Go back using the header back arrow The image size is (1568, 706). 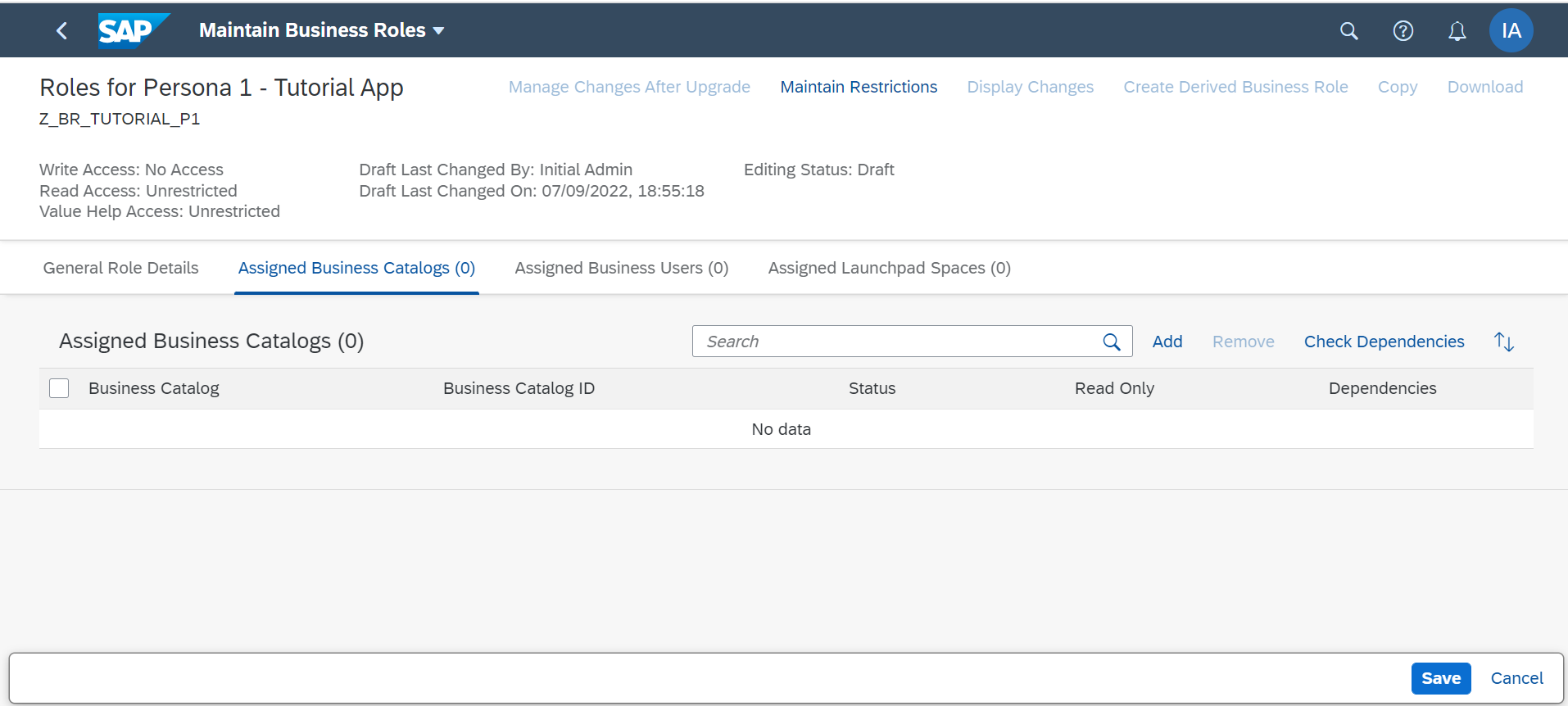coord(61,31)
